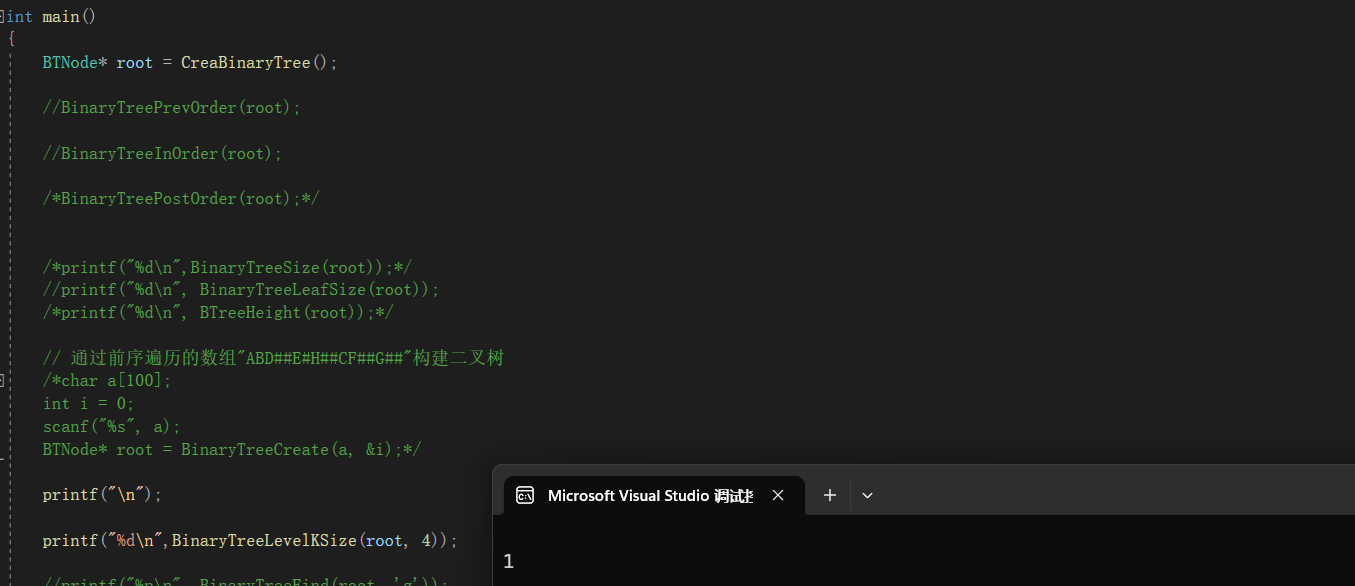Screen dimensions: 1355x586
Task: Close the Microsoft Visual Studio console tab
Action: pyautogui.click(x=778, y=495)
